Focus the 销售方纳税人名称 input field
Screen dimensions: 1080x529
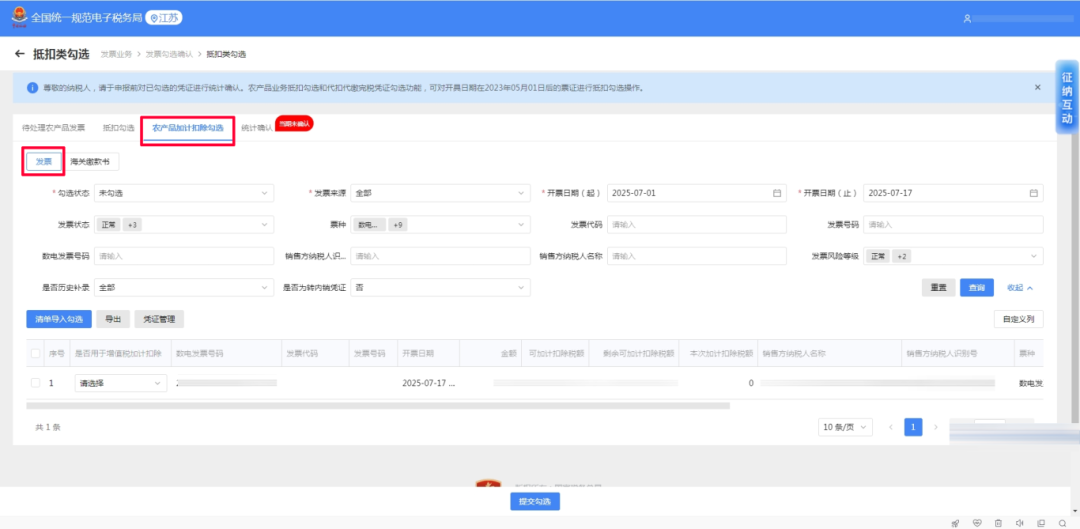click(696, 256)
